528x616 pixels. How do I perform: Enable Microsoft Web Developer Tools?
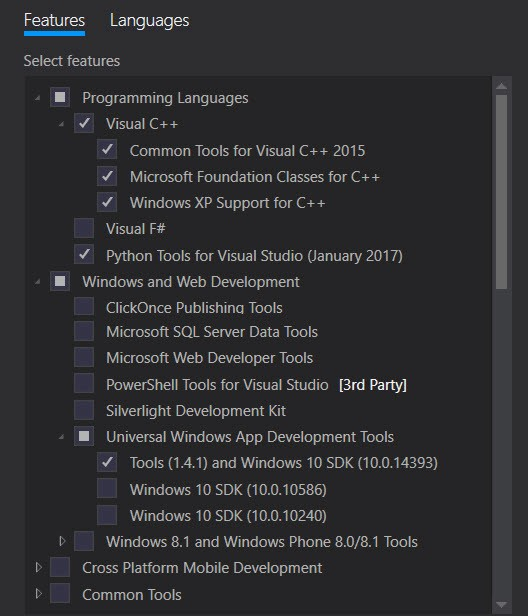(84, 358)
